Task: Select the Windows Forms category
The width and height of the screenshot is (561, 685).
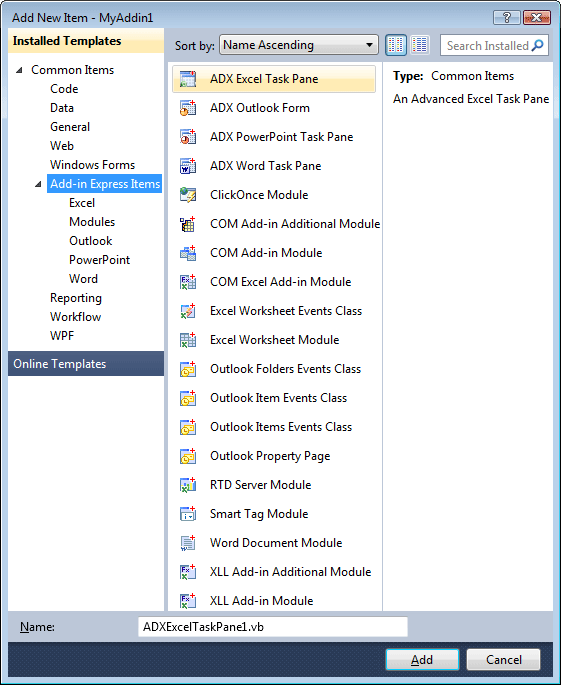Action: (x=93, y=165)
